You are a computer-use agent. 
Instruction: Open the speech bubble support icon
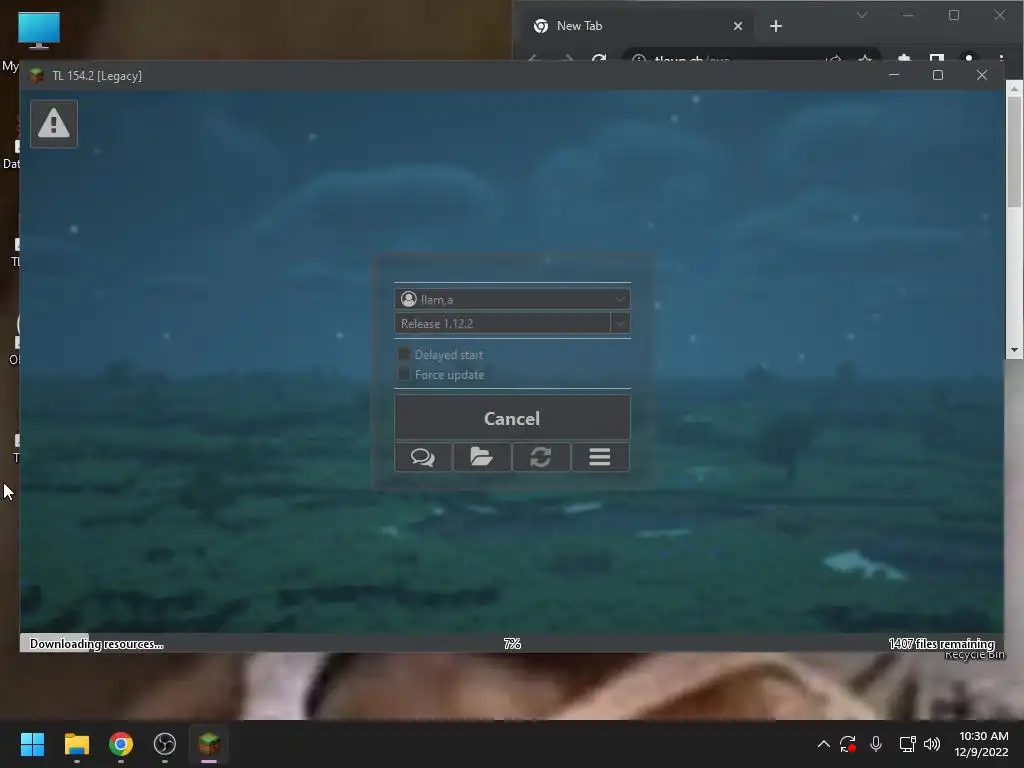[423, 456]
